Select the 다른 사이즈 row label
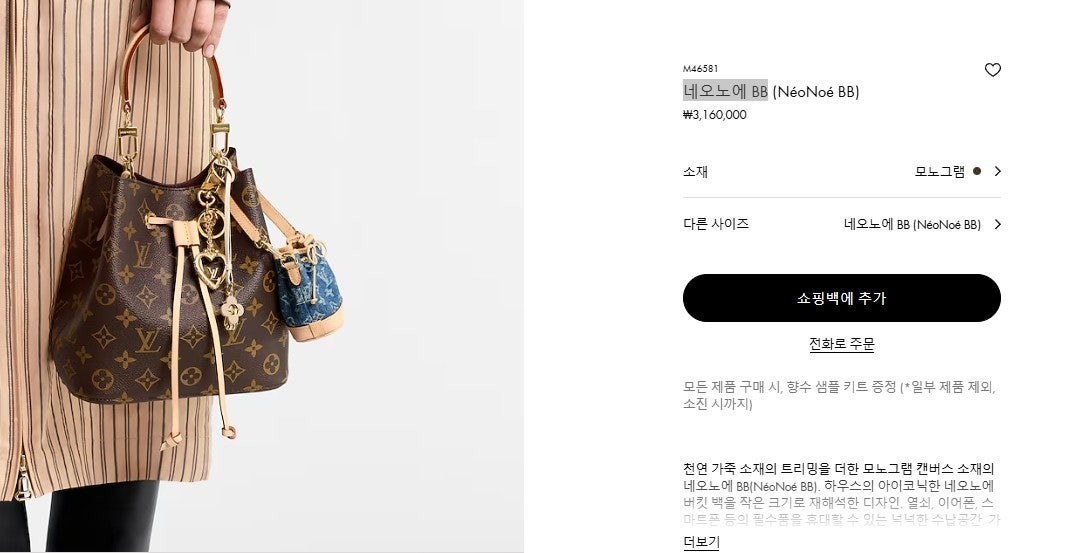 tap(715, 224)
